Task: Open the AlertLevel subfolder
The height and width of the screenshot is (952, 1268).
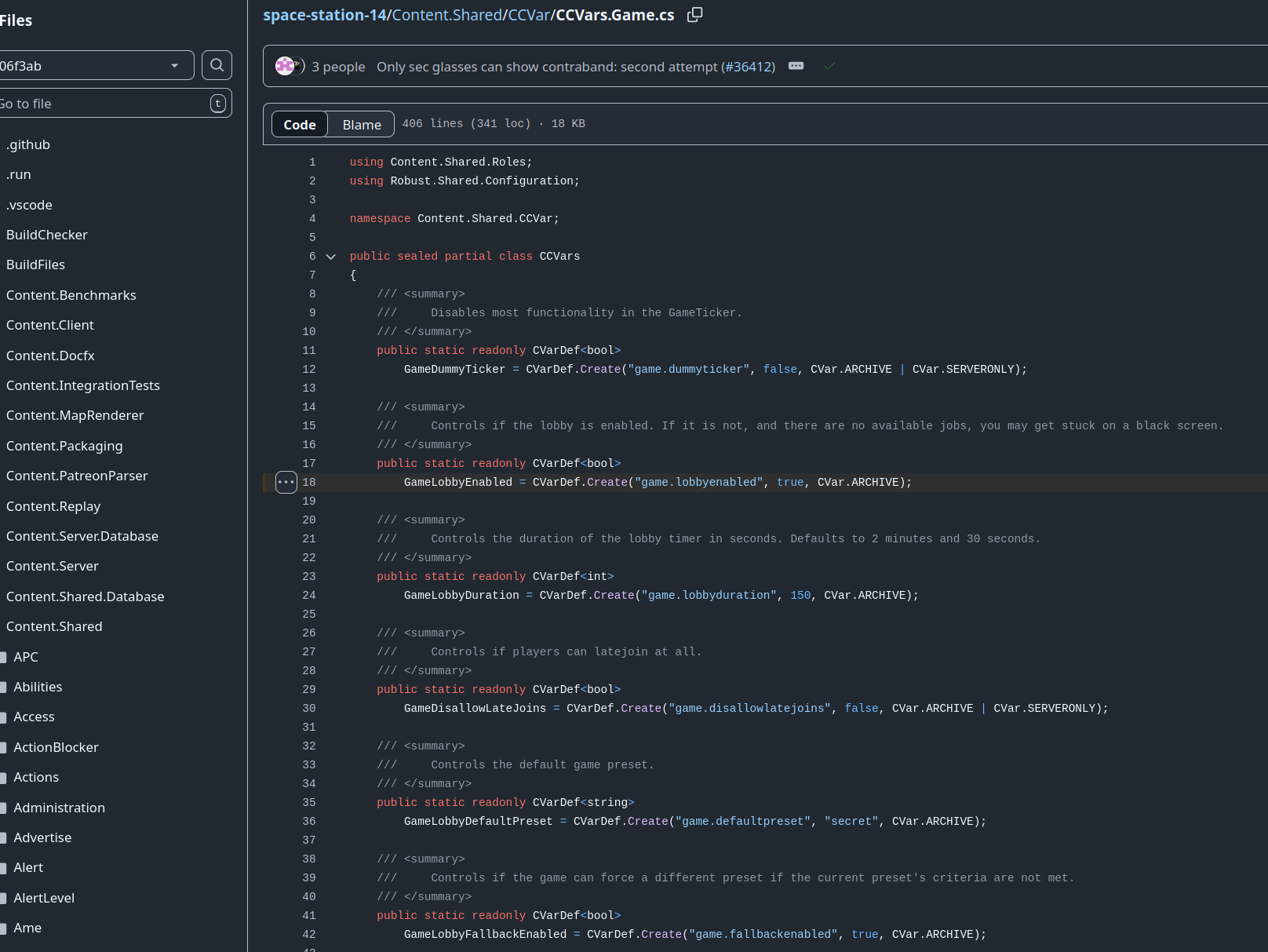Action: point(44,898)
